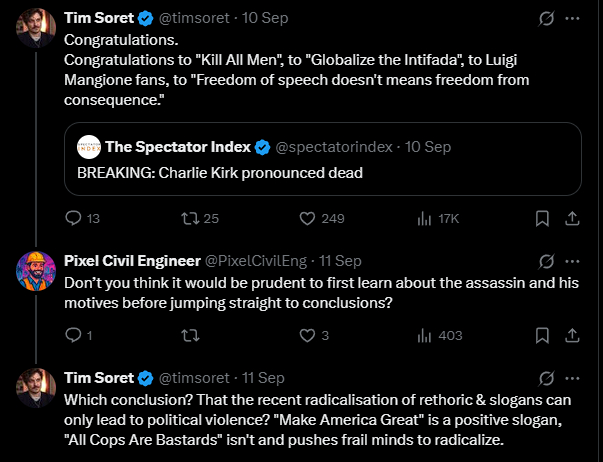Bookmark Pixel Civil Engineer's tweet

coord(541,335)
